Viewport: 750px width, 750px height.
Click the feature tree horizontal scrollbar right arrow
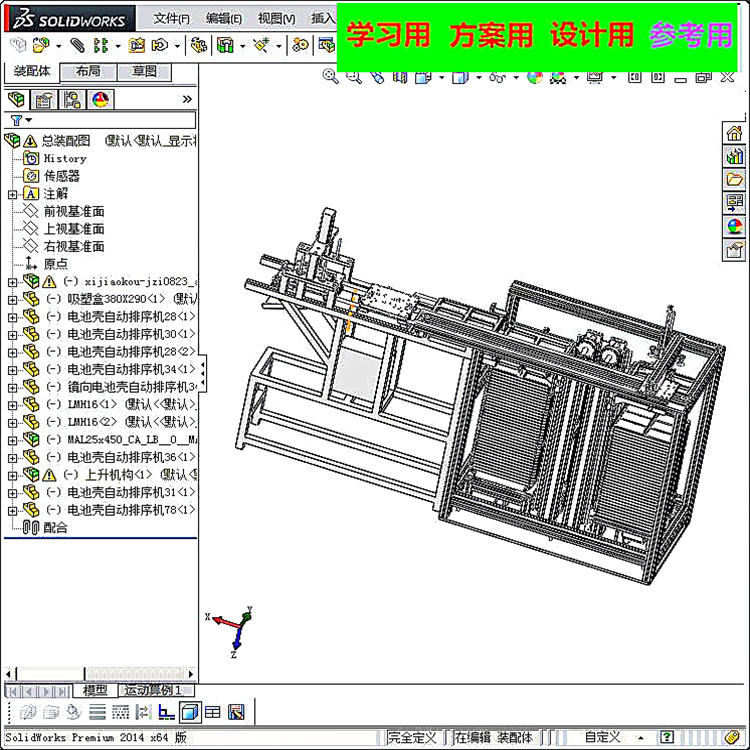point(191,674)
